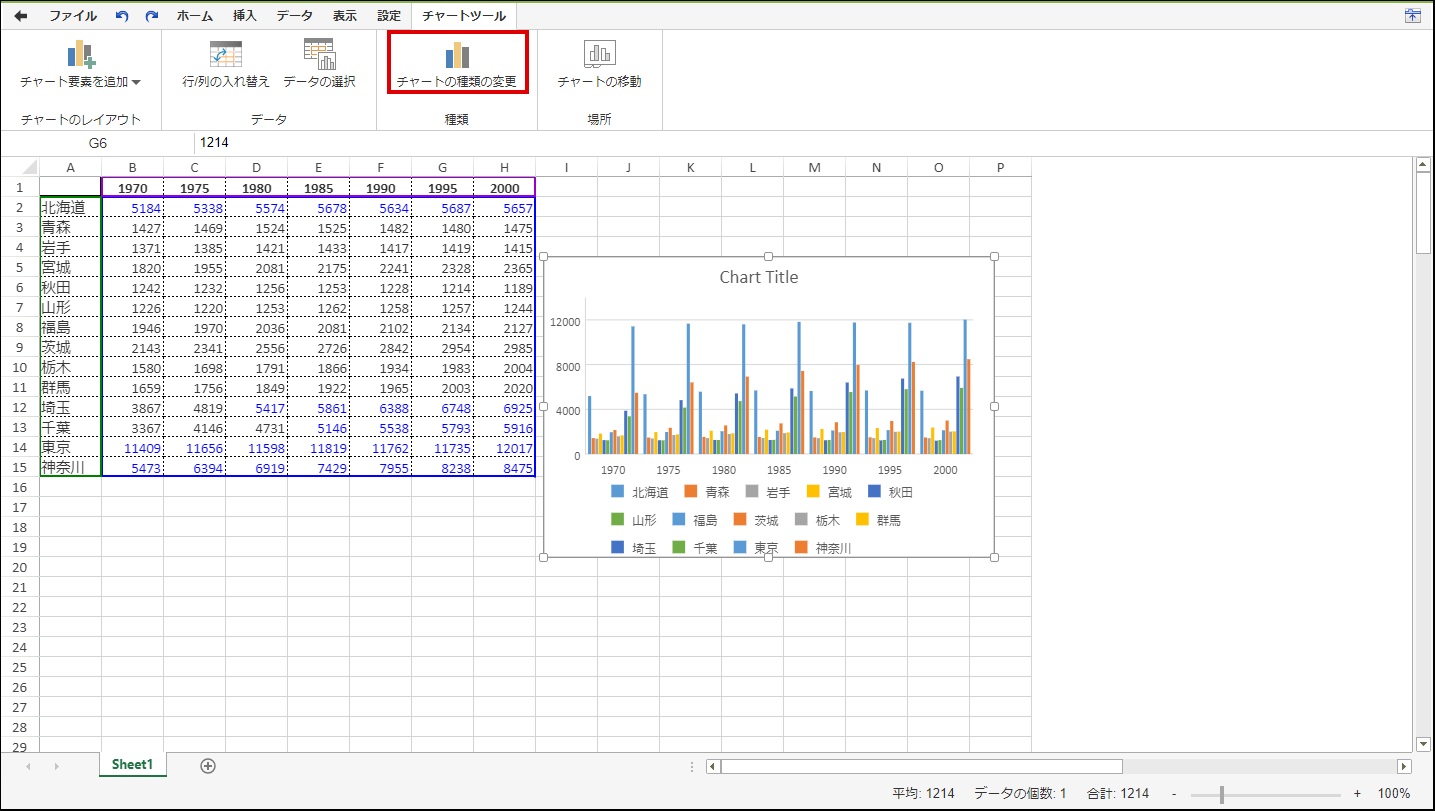Screen dimensions: 1435x811
Task: Click the 1970 header cell
Action: (132, 187)
